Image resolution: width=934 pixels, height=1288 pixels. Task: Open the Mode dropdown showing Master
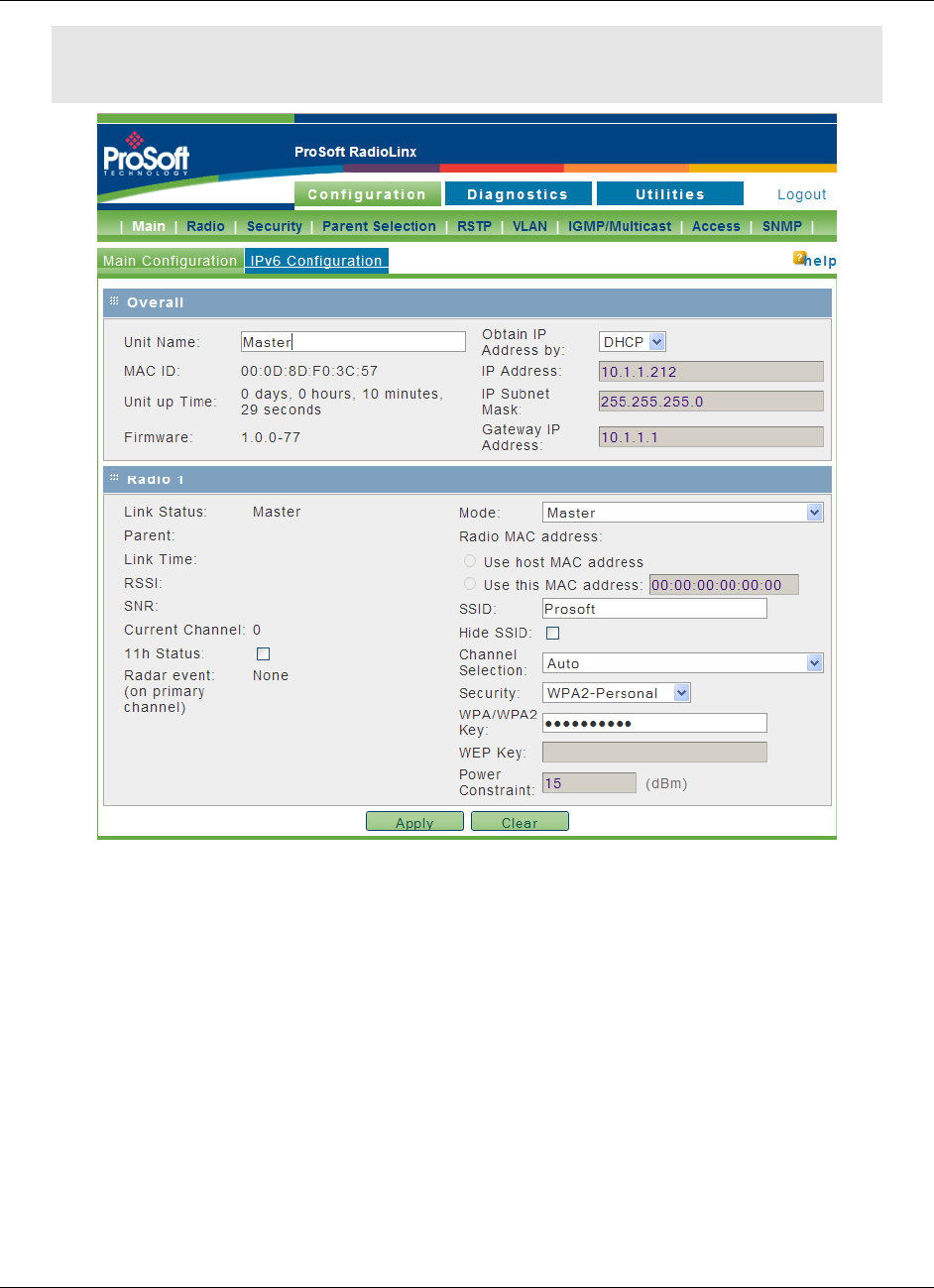[683, 513]
